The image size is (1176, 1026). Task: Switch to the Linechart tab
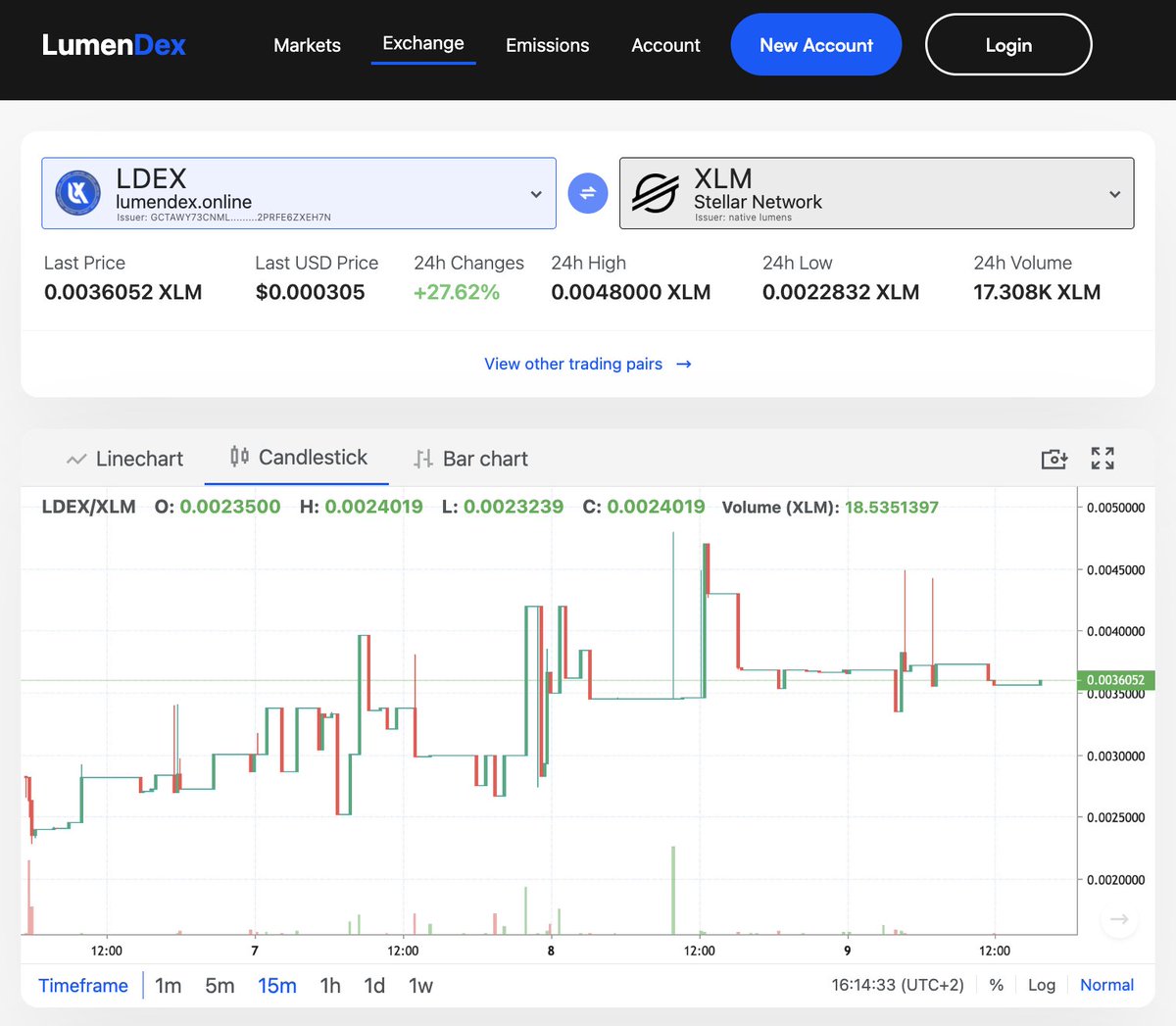[124, 459]
